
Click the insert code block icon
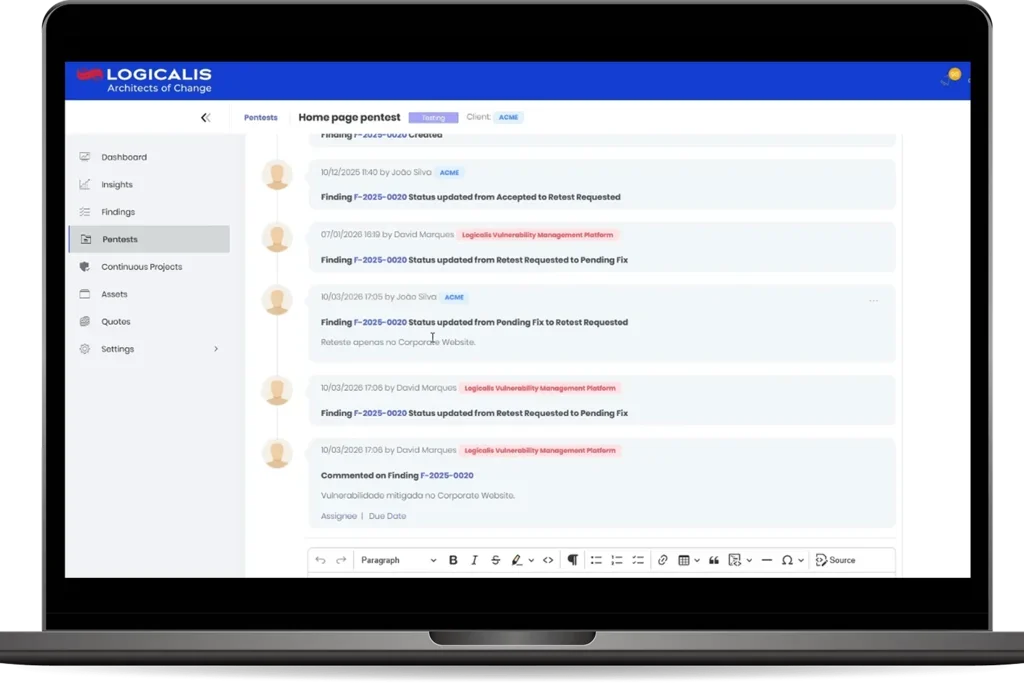tap(735, 560)
